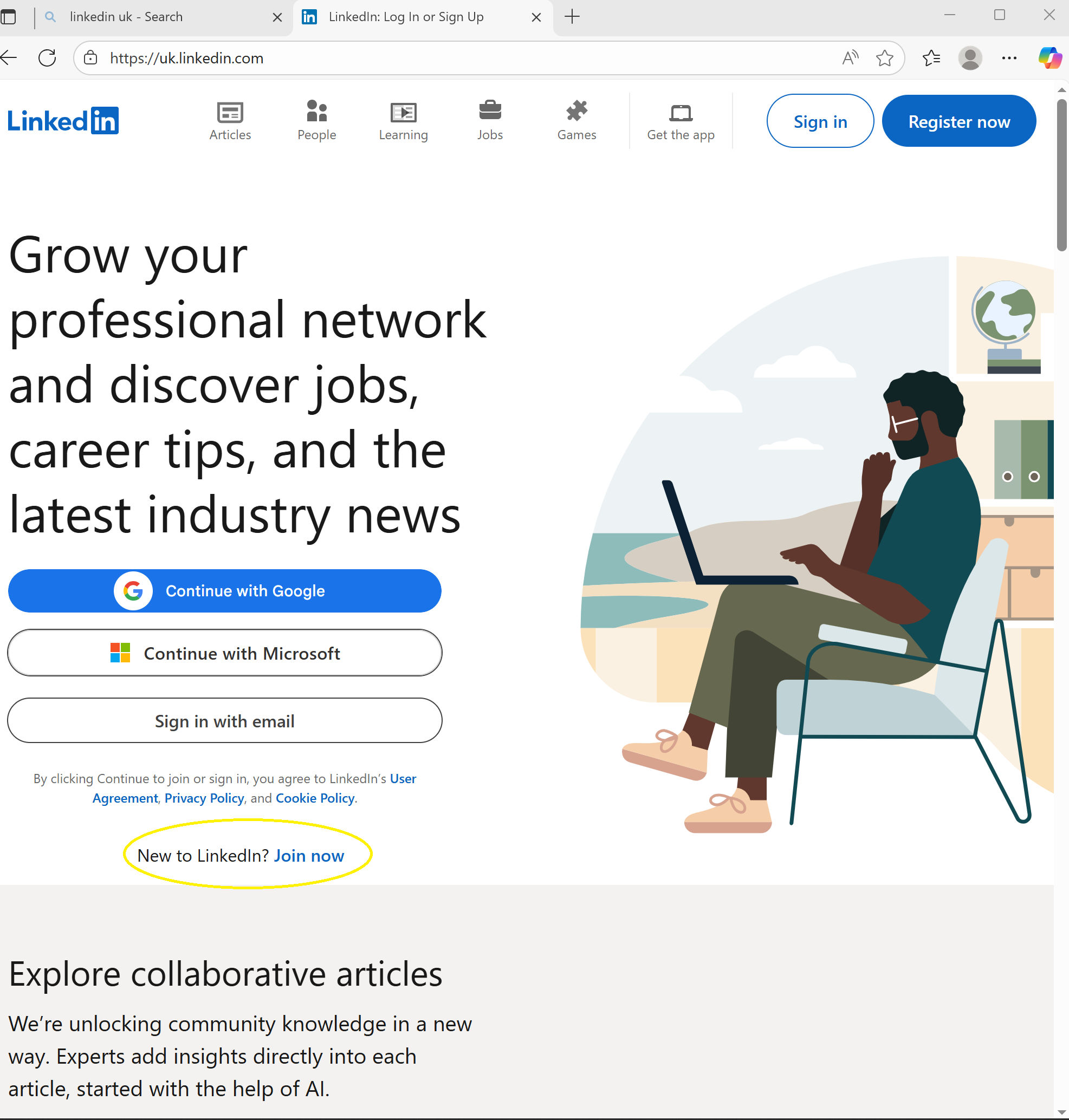Viewport: 1069px width, 1120px height.
Task: Open the tab actions menu icon
Action: pos(9,17)
